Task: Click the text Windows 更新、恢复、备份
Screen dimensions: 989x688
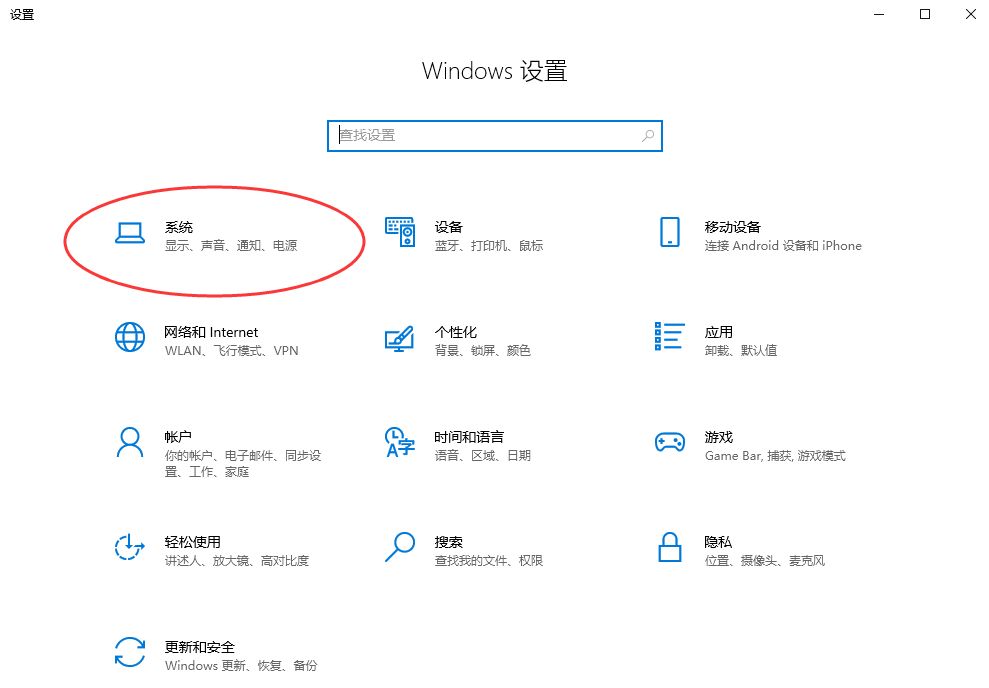Action: [241, 666]
